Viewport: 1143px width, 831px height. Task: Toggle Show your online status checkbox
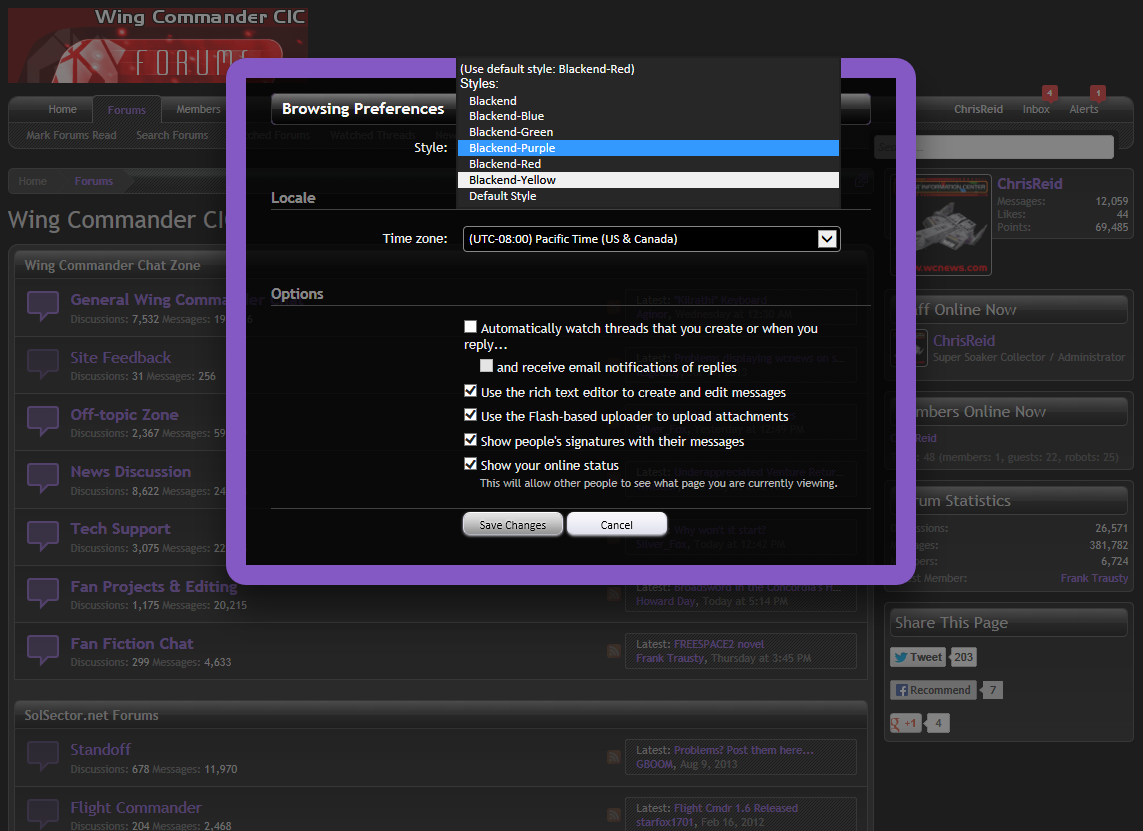(471, 465)
